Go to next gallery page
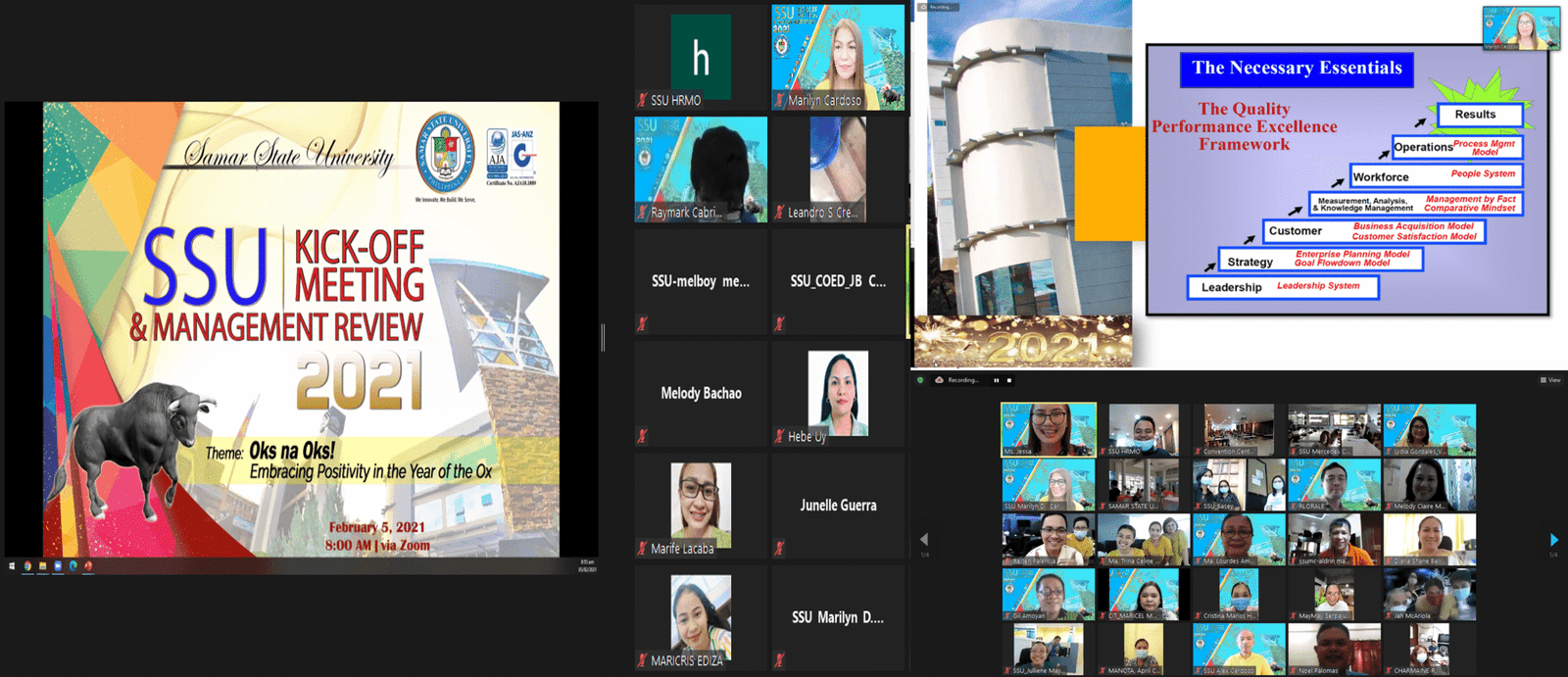Screen dimensions: 1568x677 [1554, 540]
